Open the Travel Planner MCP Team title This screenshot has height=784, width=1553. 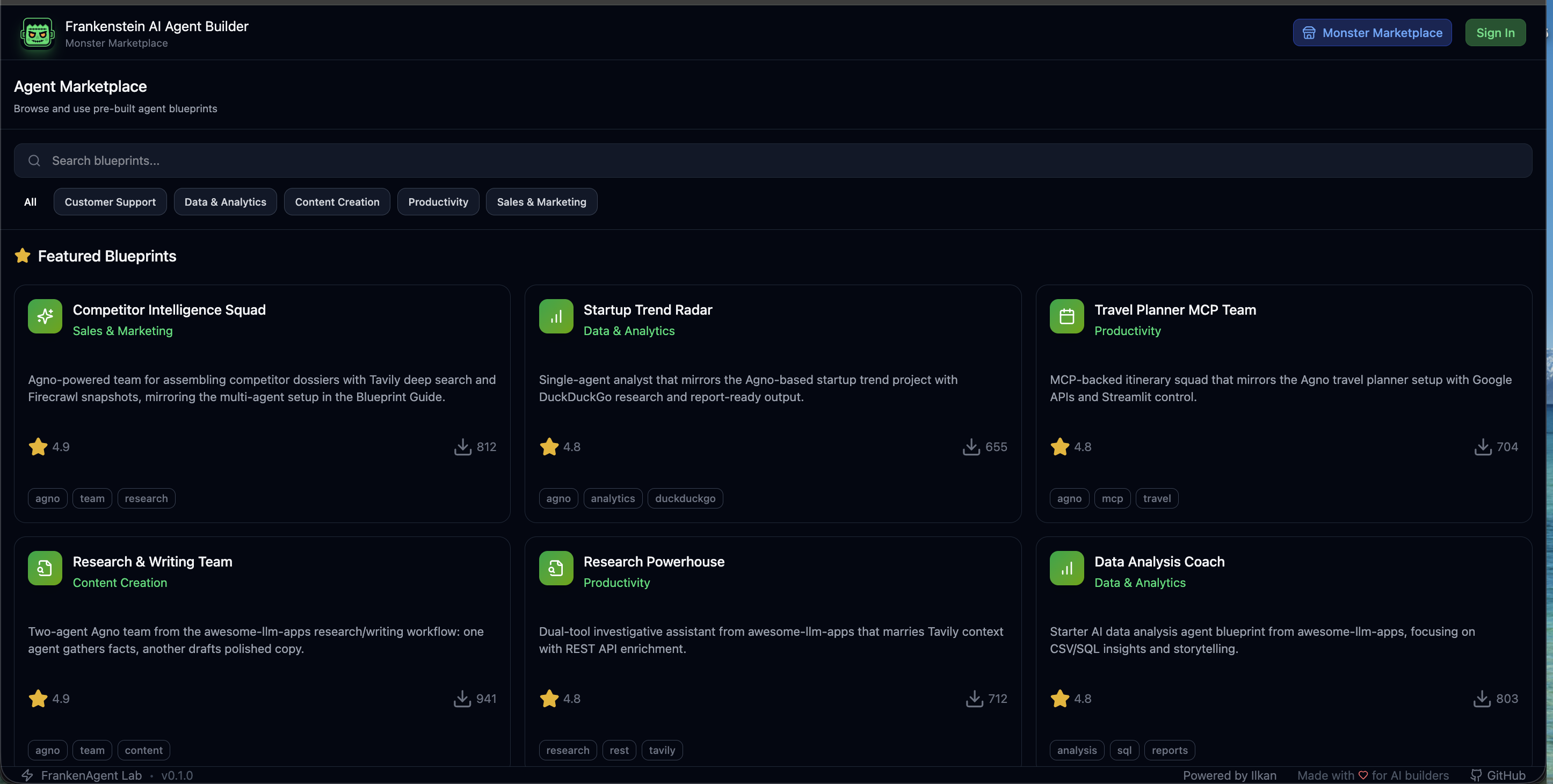coord(1174,310)
